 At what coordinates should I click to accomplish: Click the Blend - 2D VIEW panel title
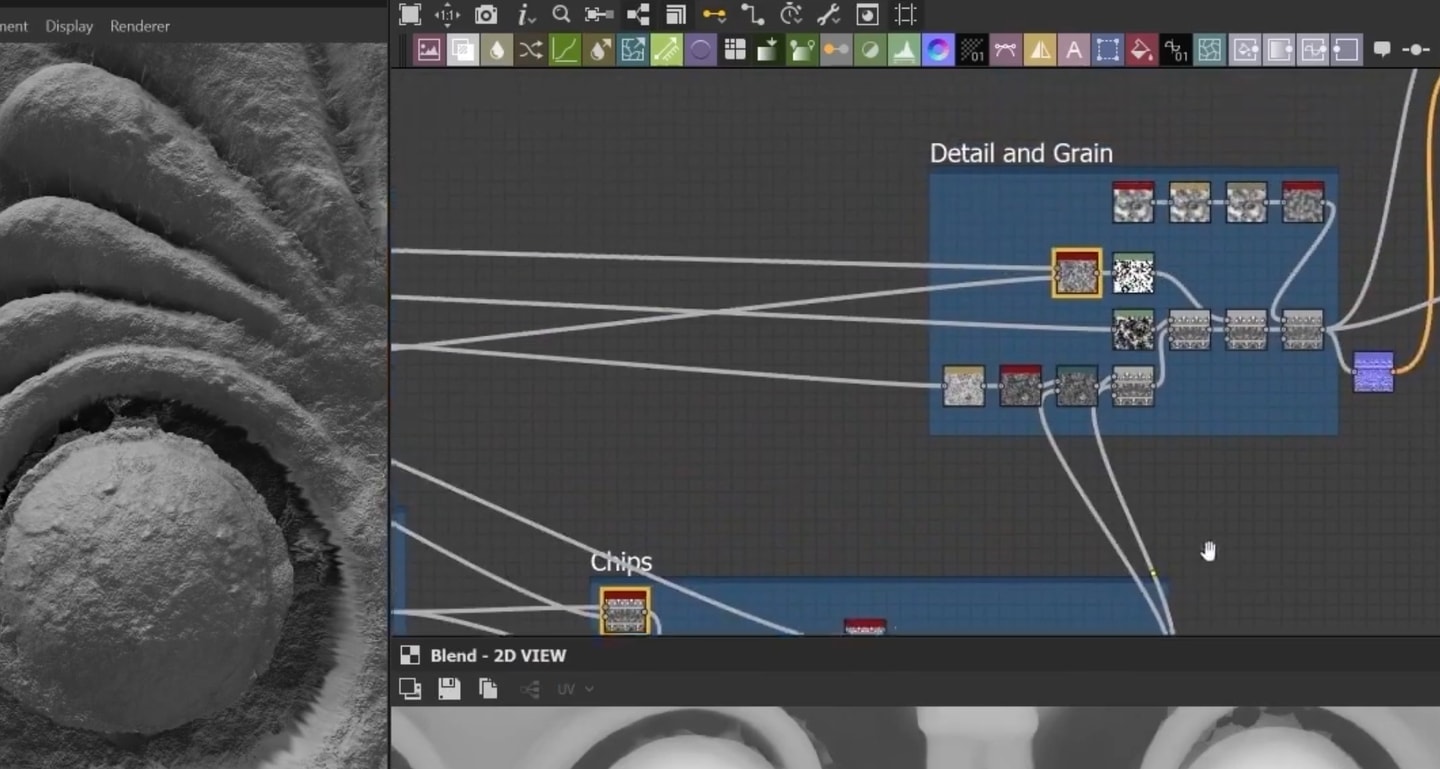click(x=498, y=656)
